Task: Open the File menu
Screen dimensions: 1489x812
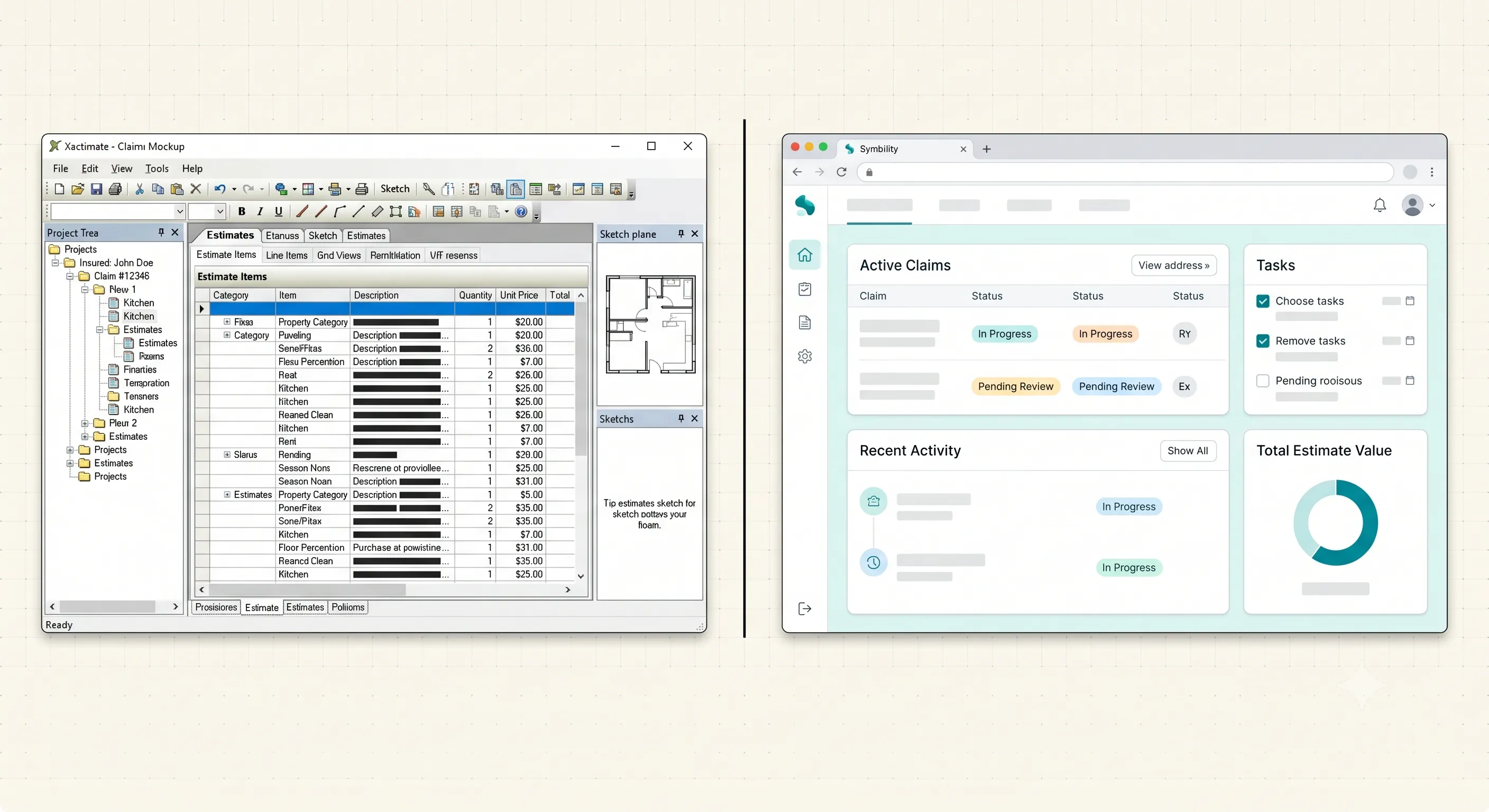Action: point(61,169)
